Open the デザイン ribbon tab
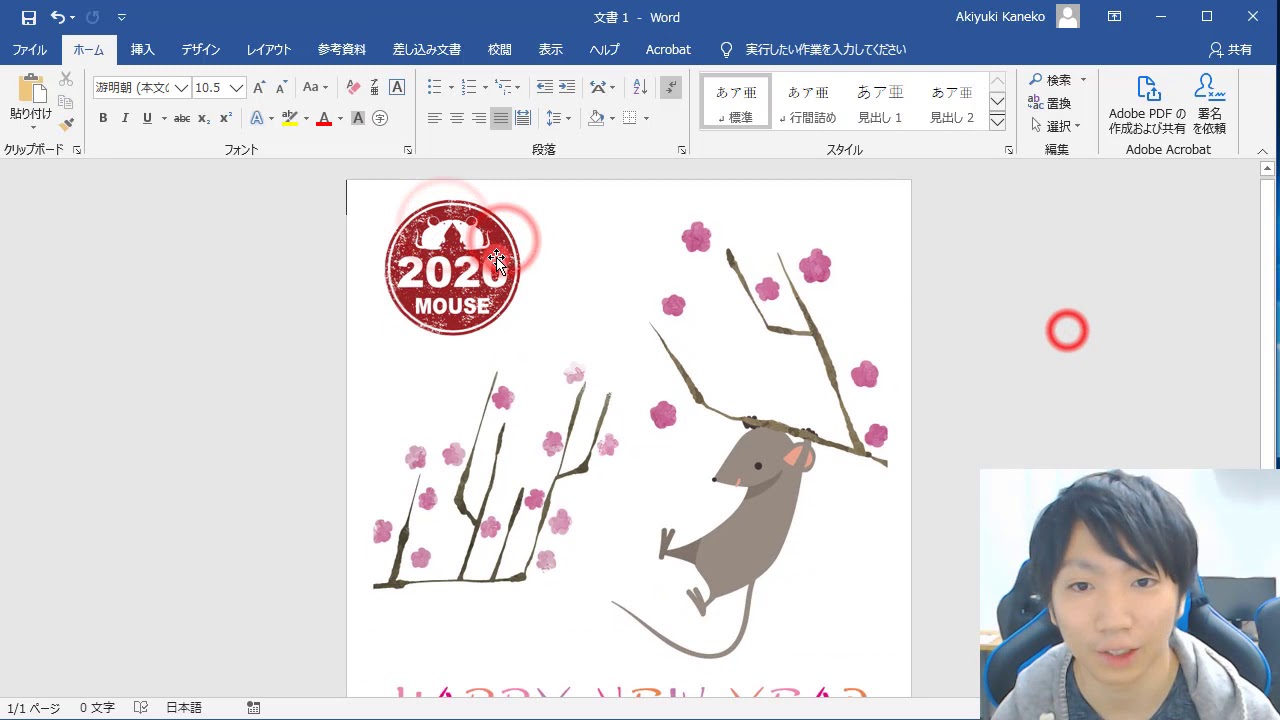1280x720 pixels. 200,49
